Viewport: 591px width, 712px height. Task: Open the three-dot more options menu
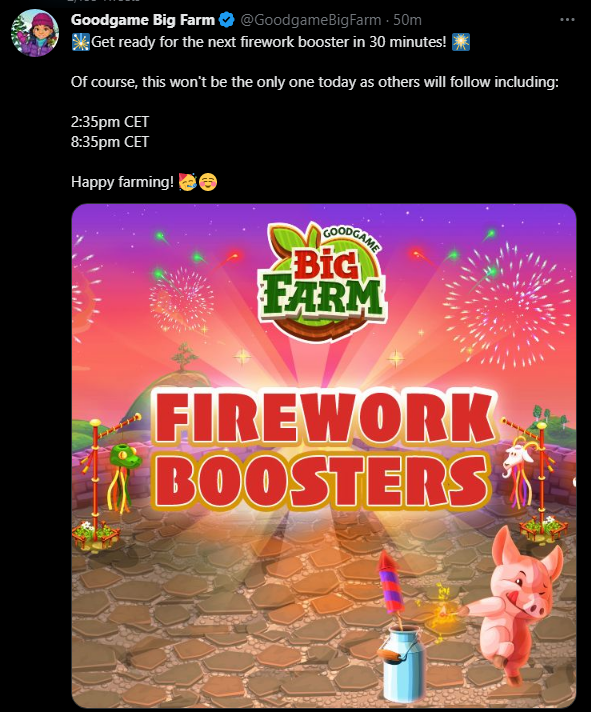pos(567,20)
